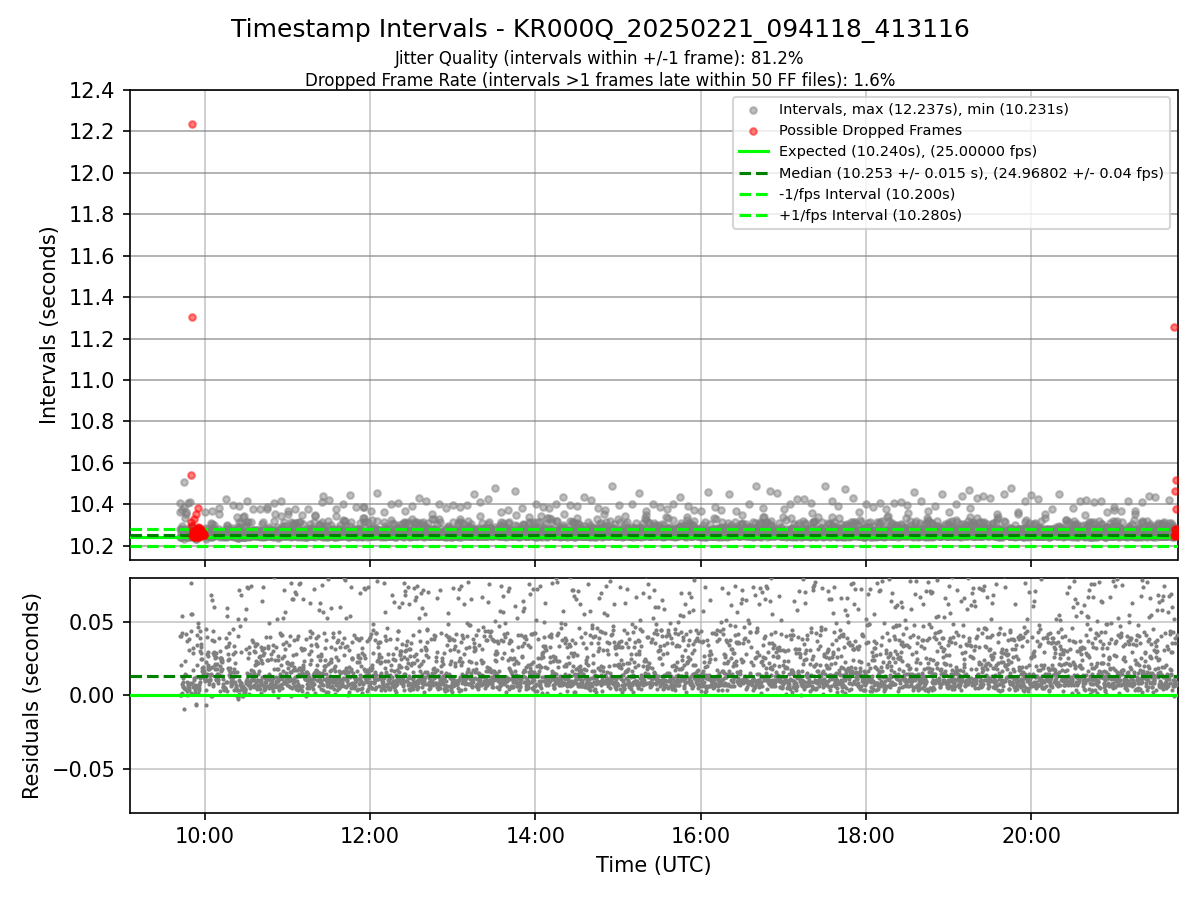Click the red dropped-frame point near 11.3 seconds
Image resolution: width=1200 pixels, height=900 pixels.
pos(192,317)
